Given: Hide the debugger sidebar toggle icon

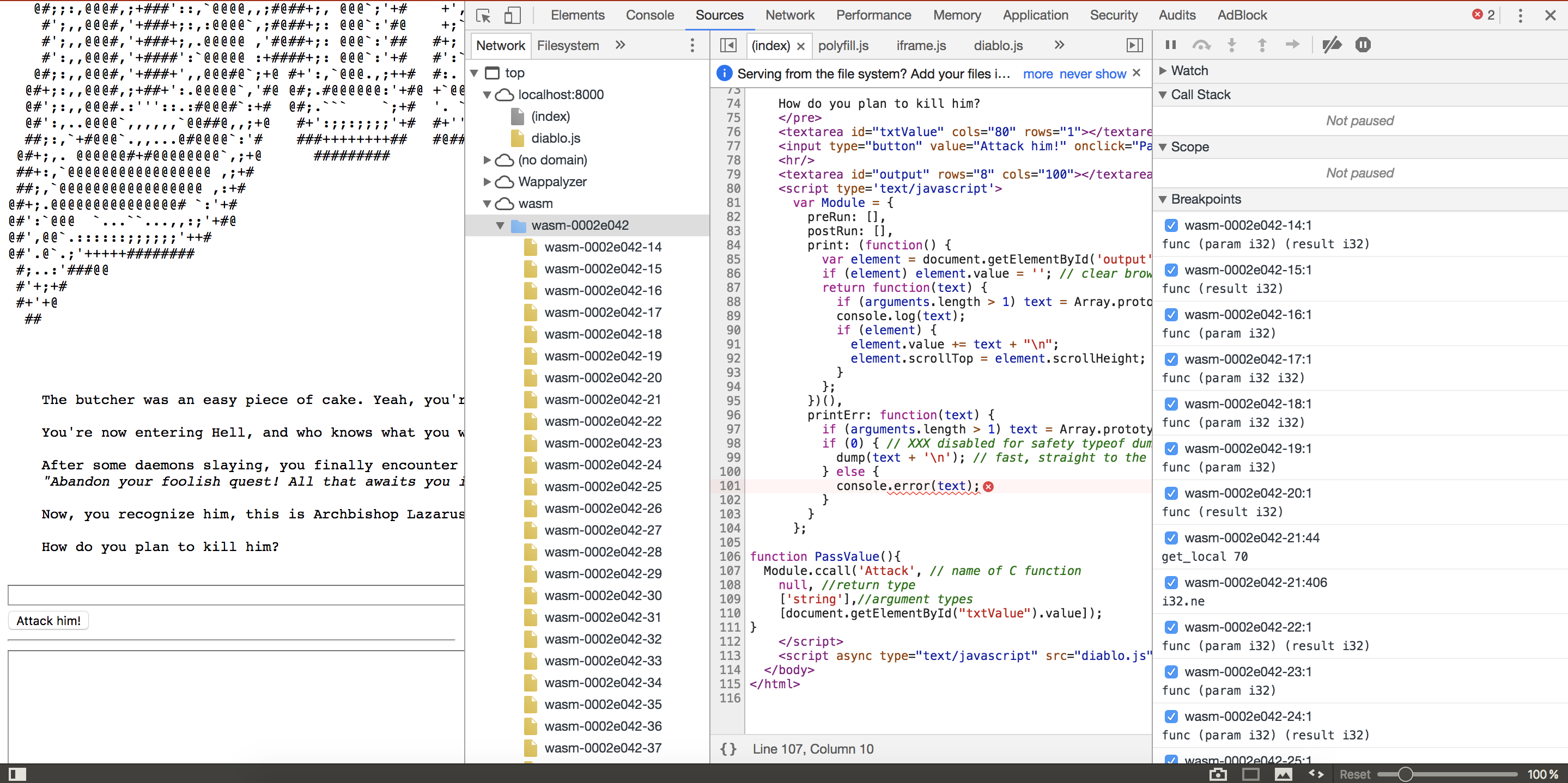Looking at the screenshot, I should pos(1135,45).
